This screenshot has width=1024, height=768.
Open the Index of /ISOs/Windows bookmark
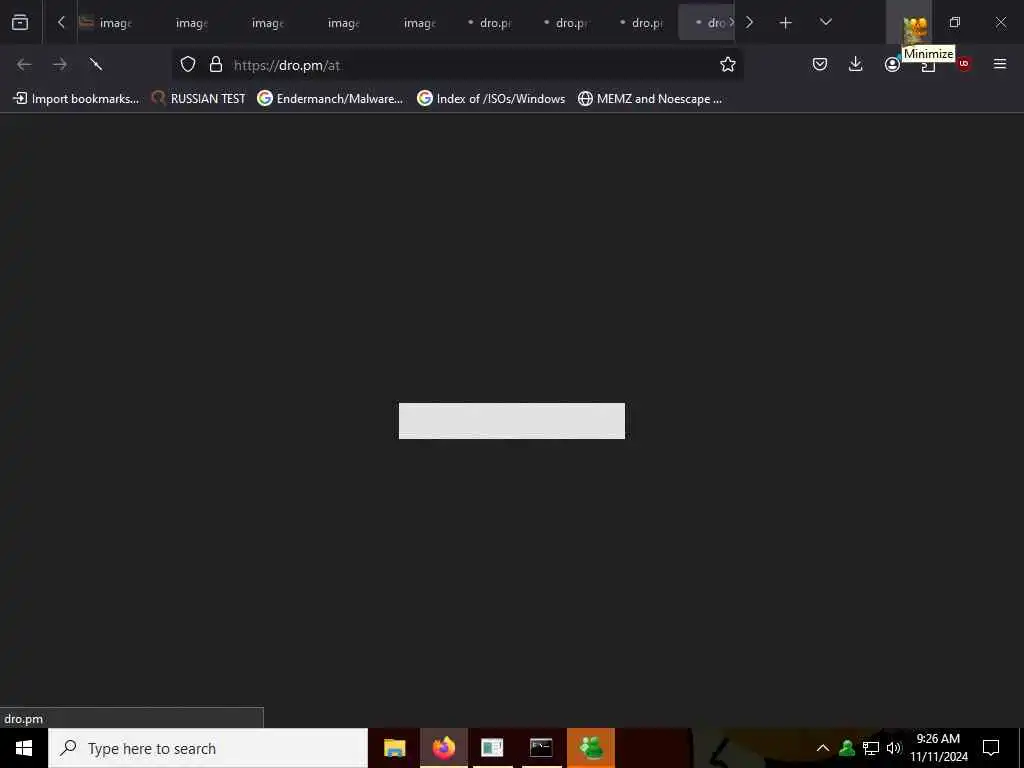[491, 99]
